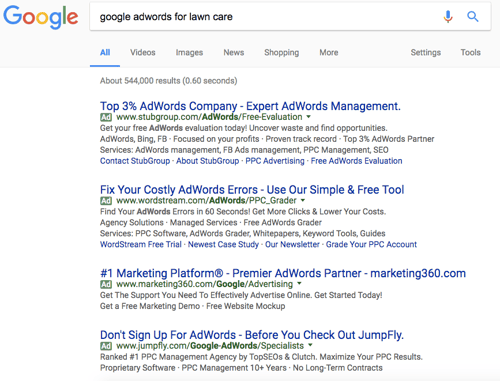Open the 'Top 3% AdWords Company' ad headline
The image size is (500, 381).
(x=250, y=106)
